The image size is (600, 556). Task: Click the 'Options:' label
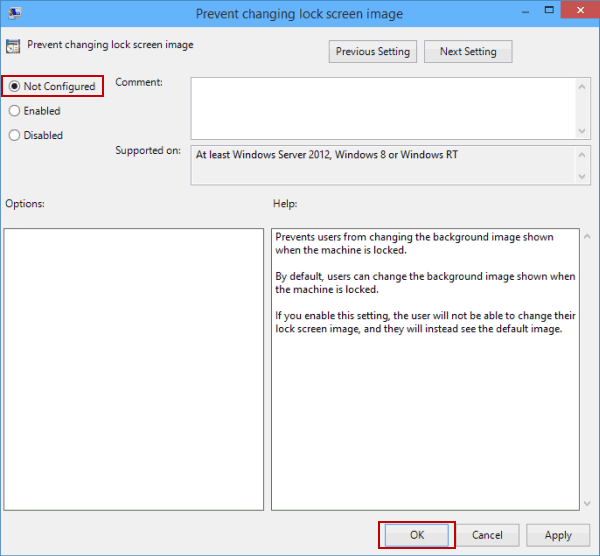point(25,204)
